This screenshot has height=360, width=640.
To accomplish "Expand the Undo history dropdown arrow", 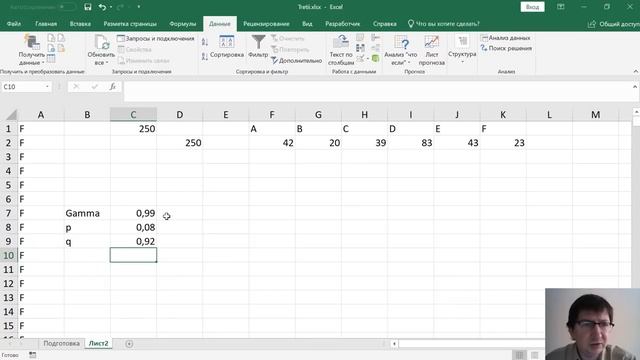I will [x=111, y=7].
